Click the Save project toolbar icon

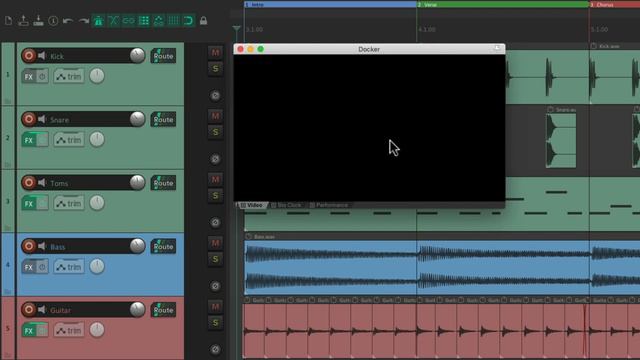click(x=38, y=20)
